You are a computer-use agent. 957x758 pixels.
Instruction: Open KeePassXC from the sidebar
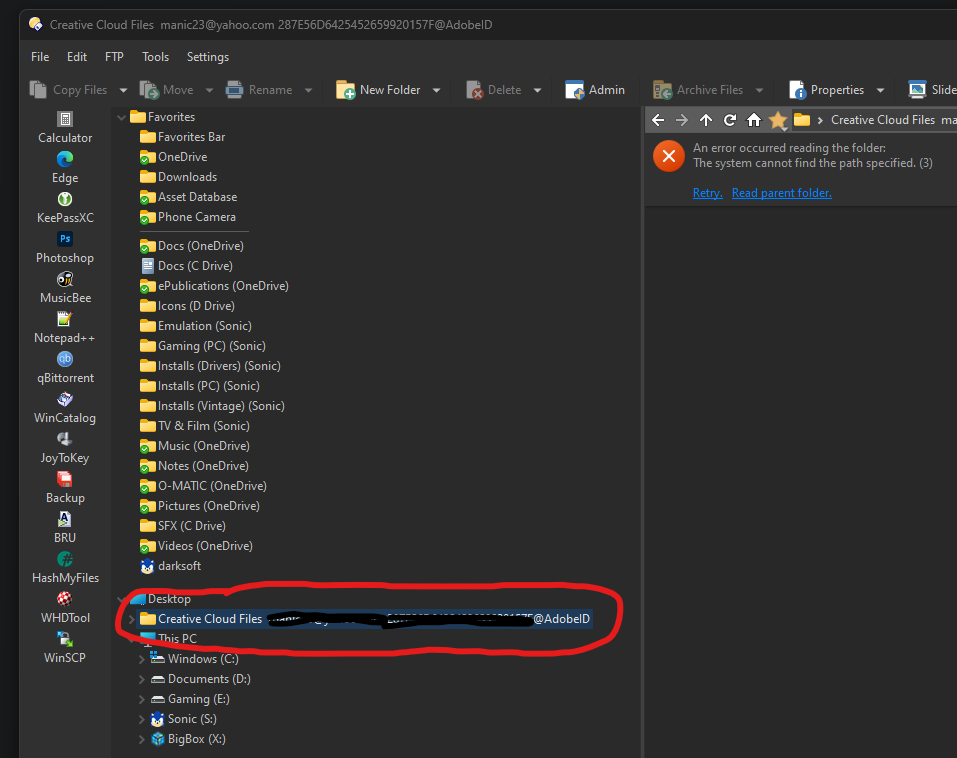click(65, 207)
